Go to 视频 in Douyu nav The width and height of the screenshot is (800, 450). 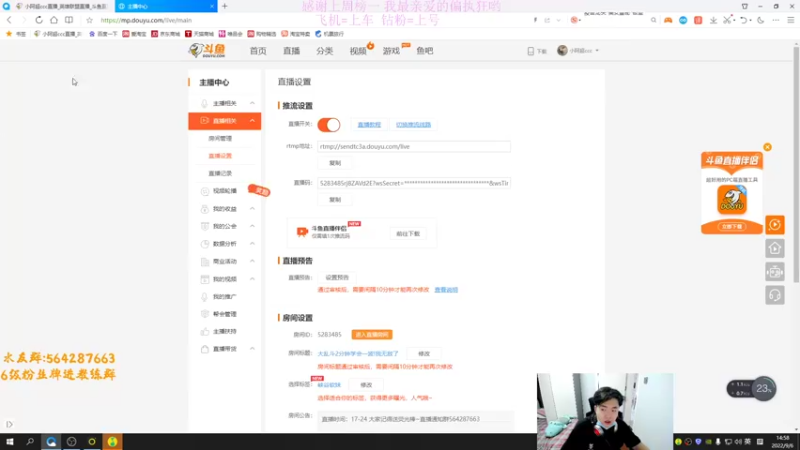[358, 51]
